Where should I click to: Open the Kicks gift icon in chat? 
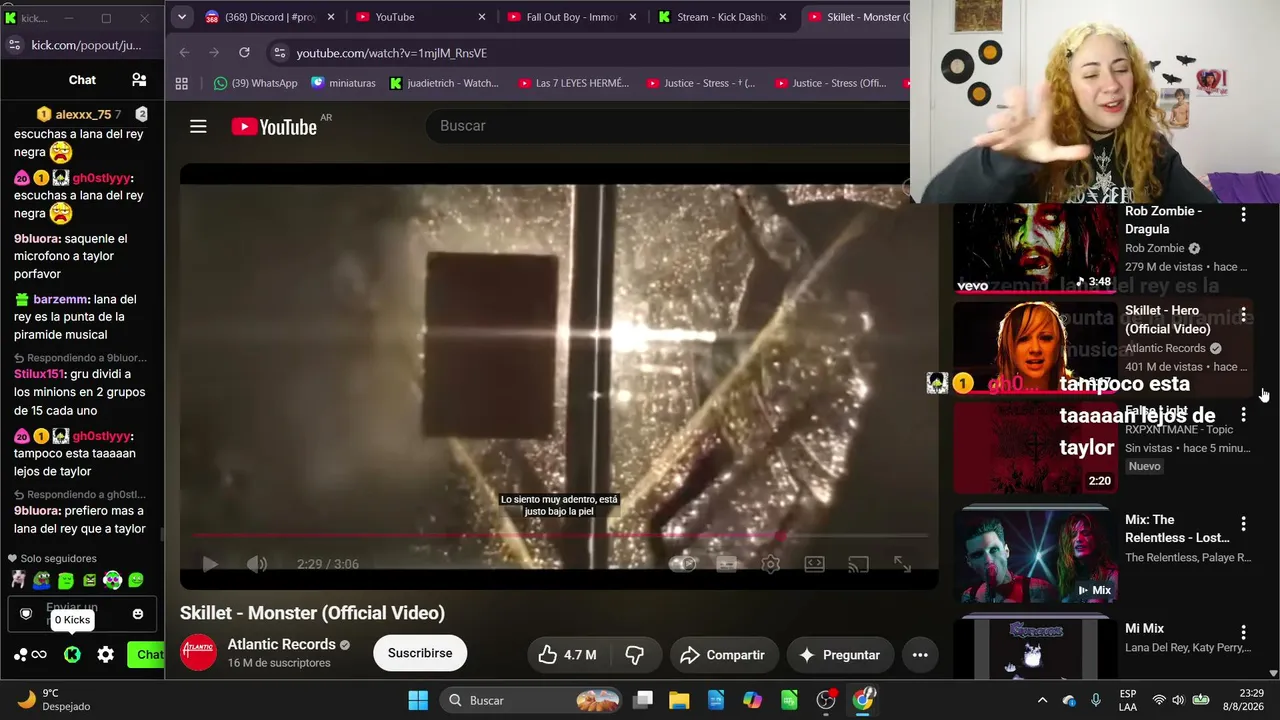tap(72, 655)
